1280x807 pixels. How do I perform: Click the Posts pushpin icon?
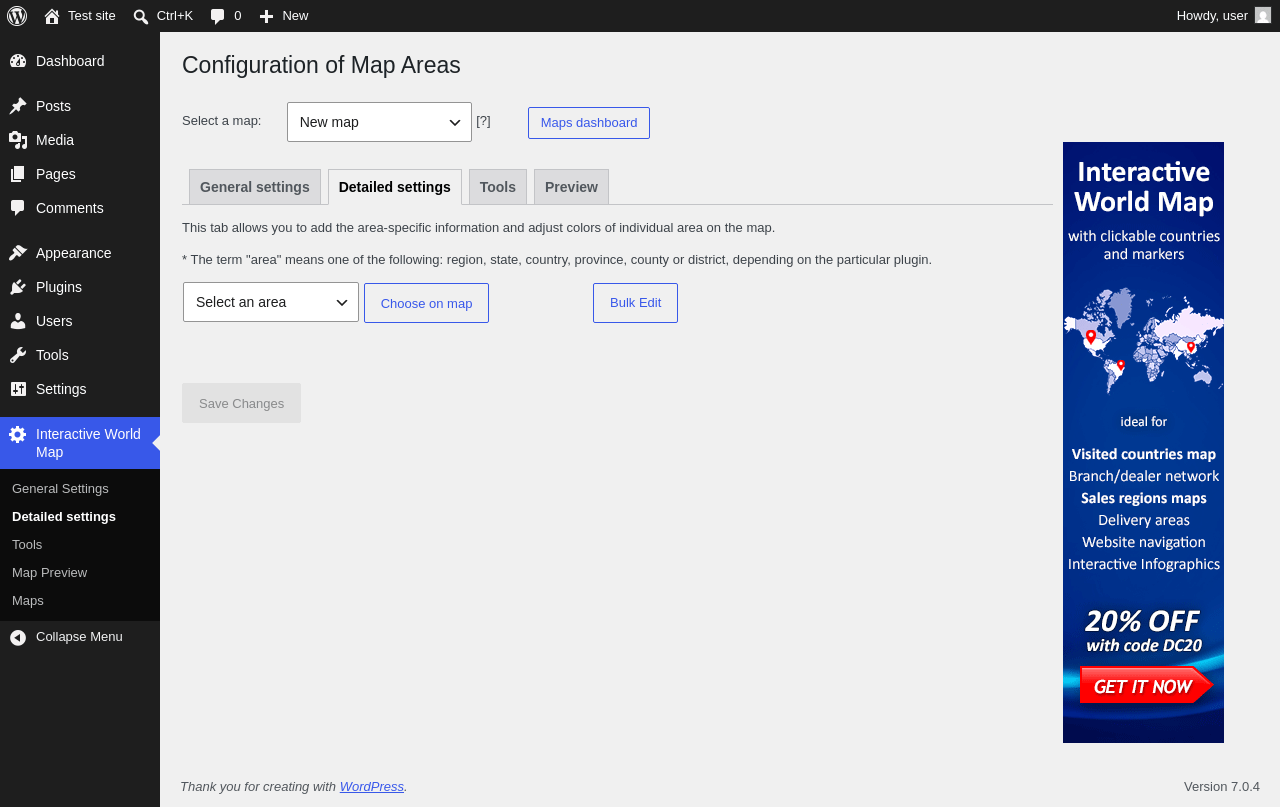tap(18, 106)
